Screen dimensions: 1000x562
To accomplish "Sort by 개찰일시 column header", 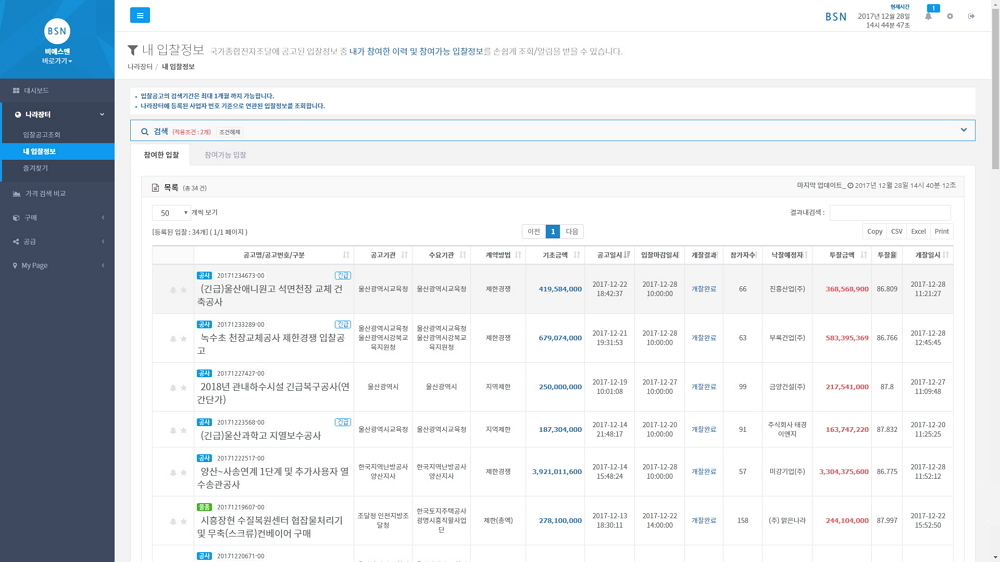I will (928, 255).
